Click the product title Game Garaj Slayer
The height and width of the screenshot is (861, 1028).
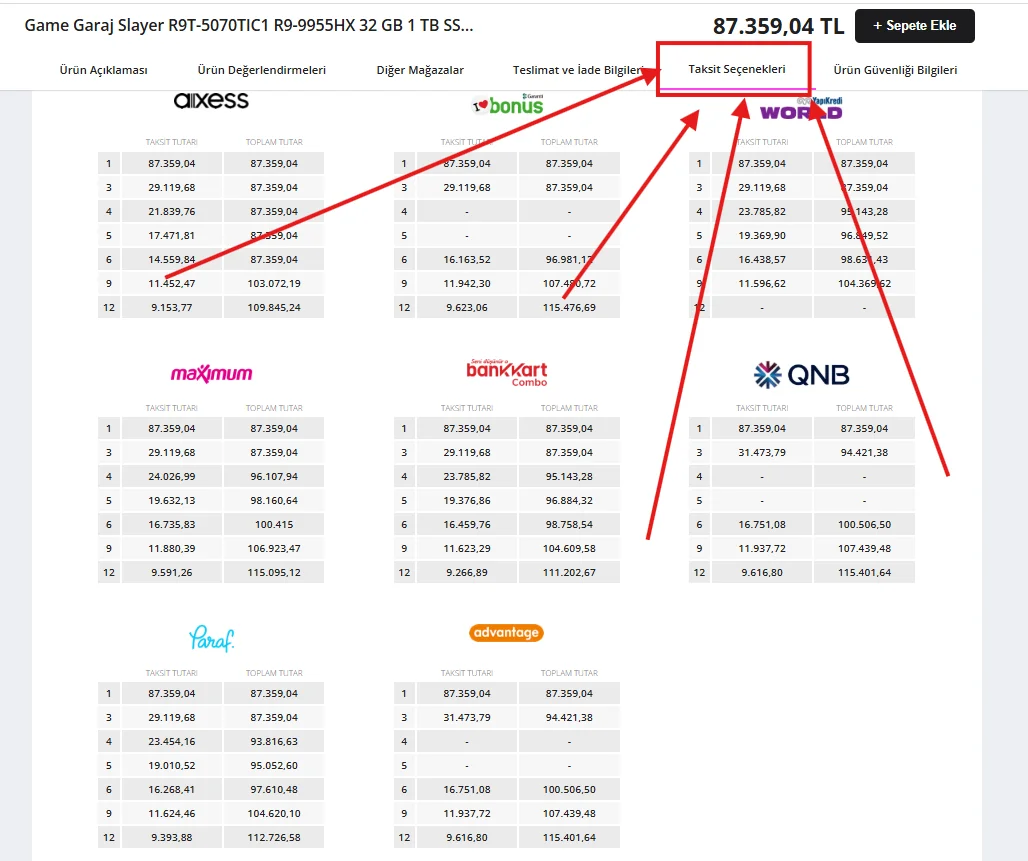click(x=248, y=26)
